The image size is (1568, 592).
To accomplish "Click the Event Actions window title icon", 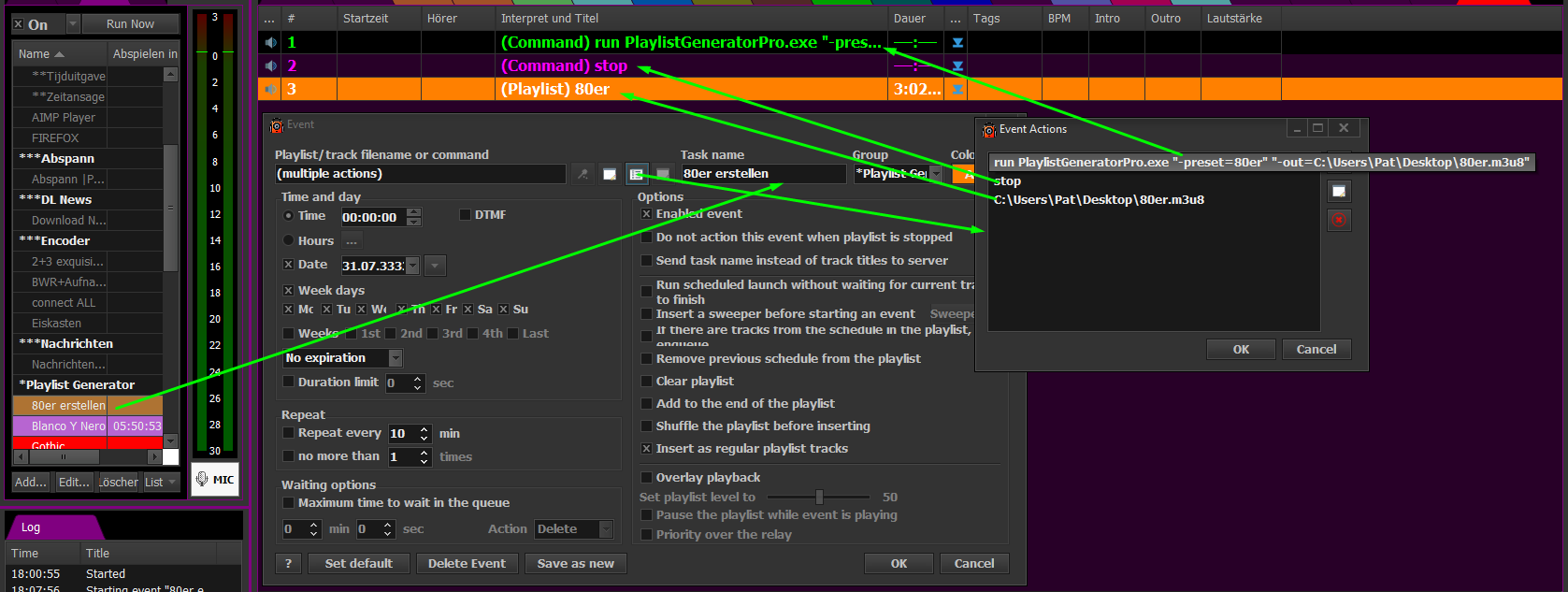I will click(988, 130).
